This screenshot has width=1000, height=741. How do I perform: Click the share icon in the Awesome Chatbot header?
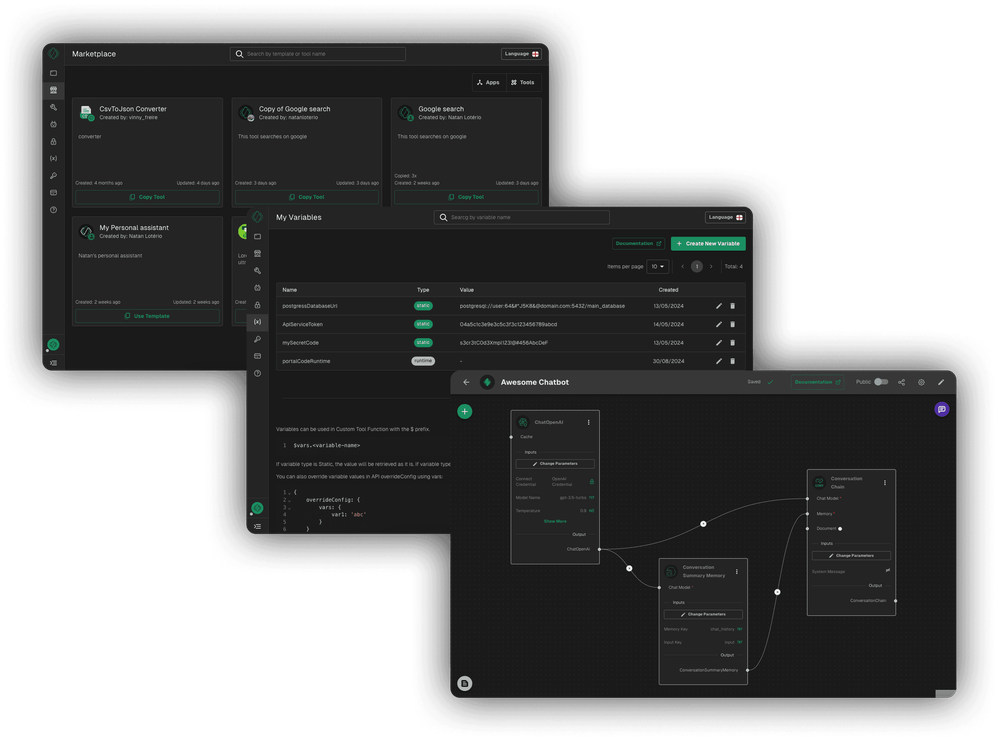903,381
